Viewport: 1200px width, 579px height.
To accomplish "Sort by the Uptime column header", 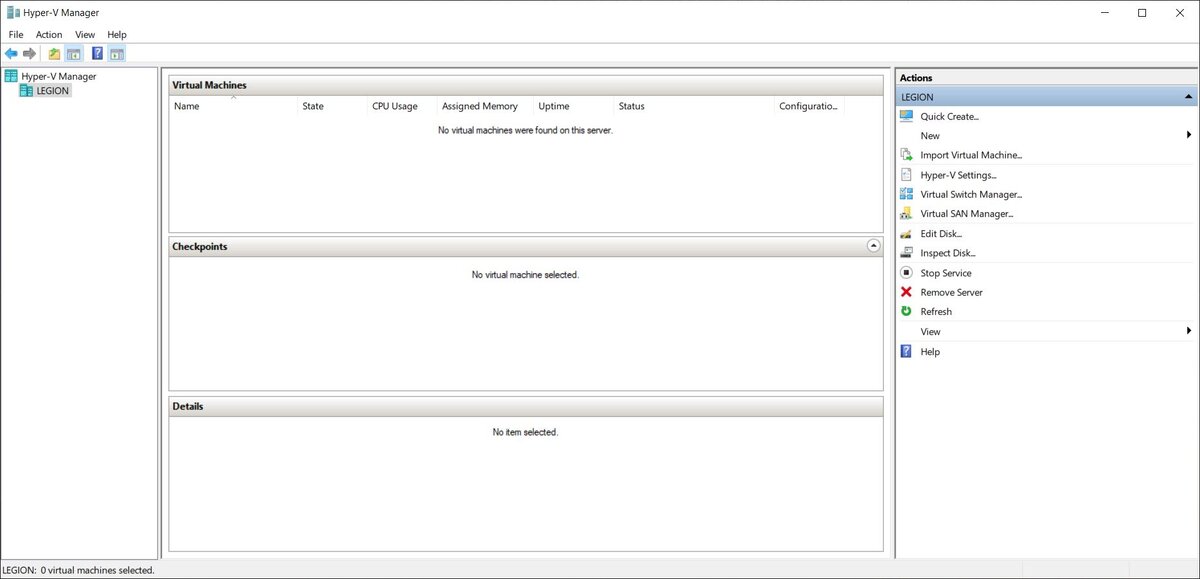I will (x=573, y=106).
